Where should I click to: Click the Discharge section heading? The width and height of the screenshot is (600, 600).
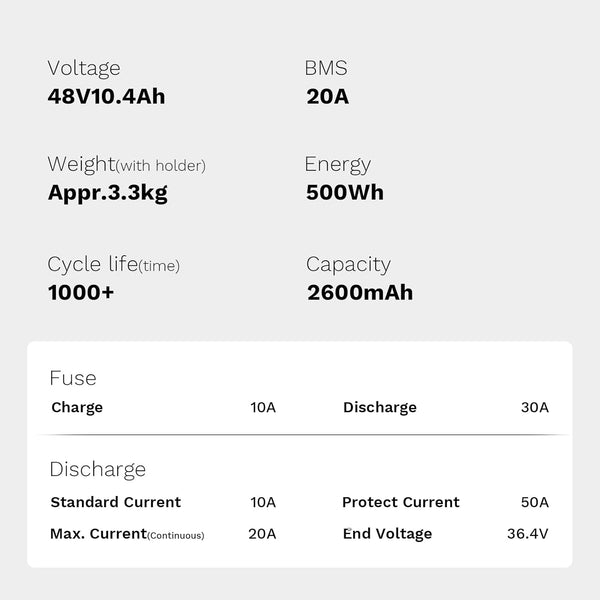click(x=98, y=470)
